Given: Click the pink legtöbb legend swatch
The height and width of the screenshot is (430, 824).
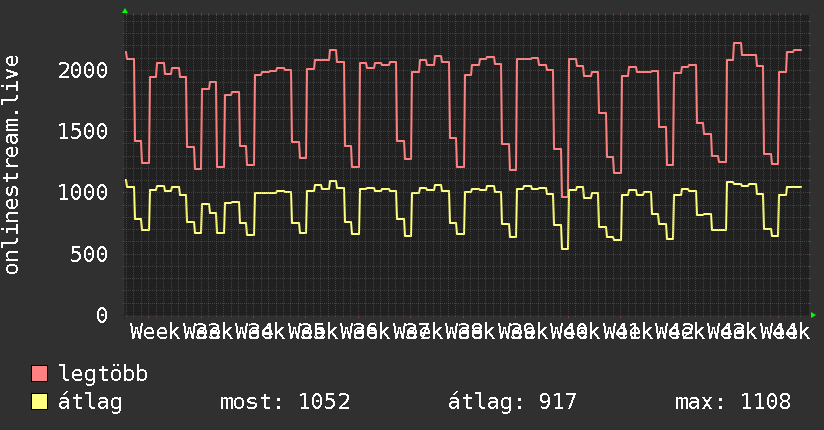Looking at the screenshot, I should coord(39,374).
